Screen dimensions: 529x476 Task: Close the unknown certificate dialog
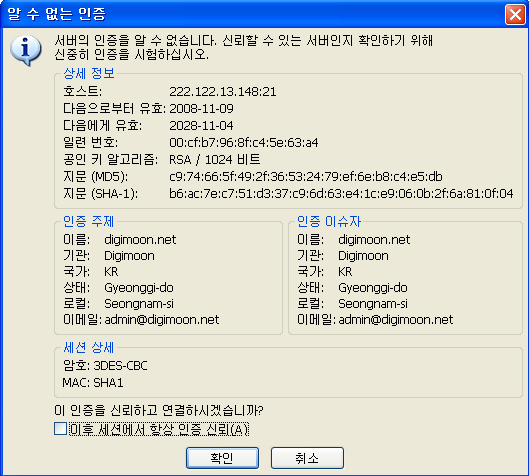[x=515, y=15]
